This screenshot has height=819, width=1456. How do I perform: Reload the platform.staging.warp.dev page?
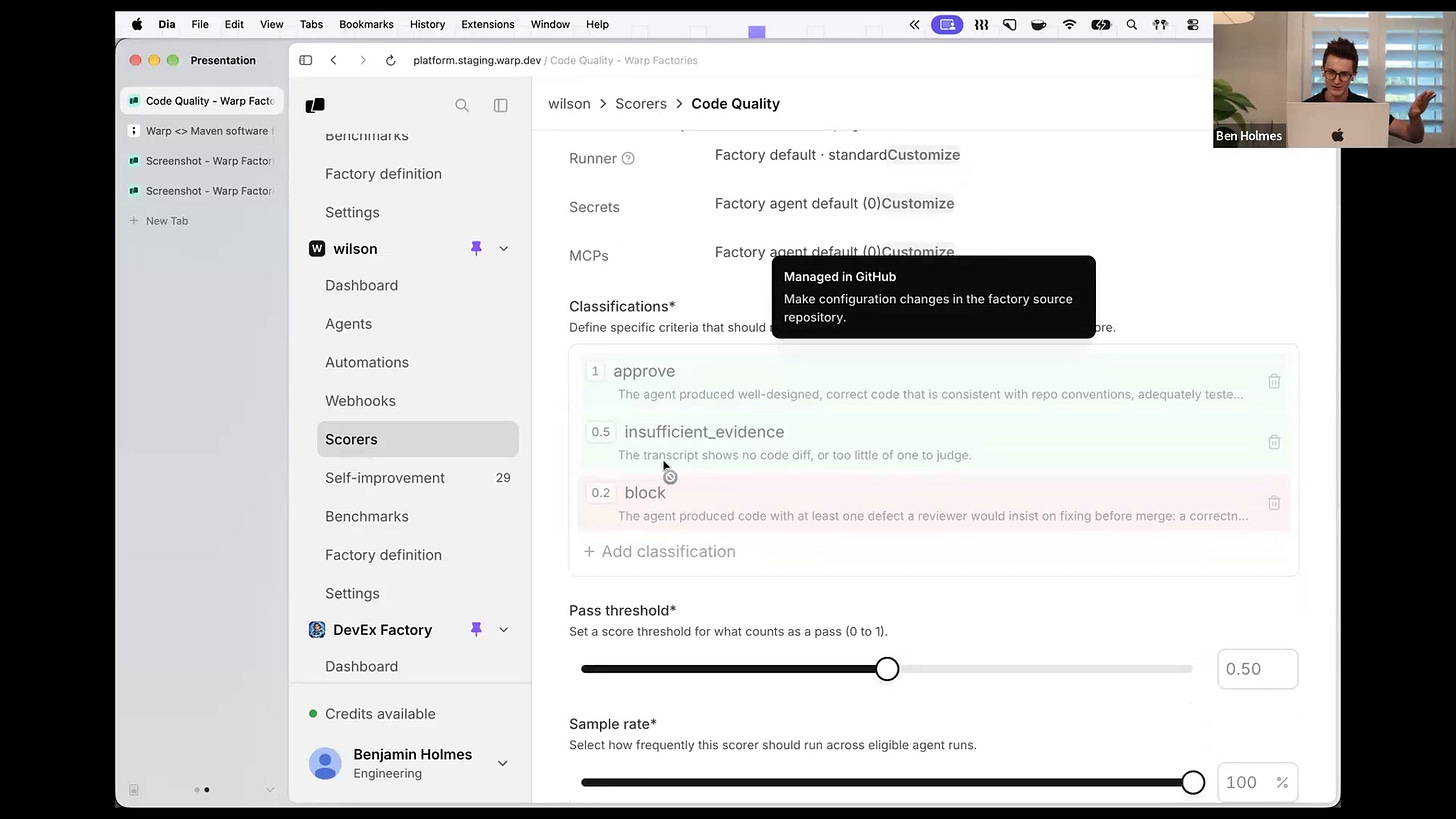point(390,60)
